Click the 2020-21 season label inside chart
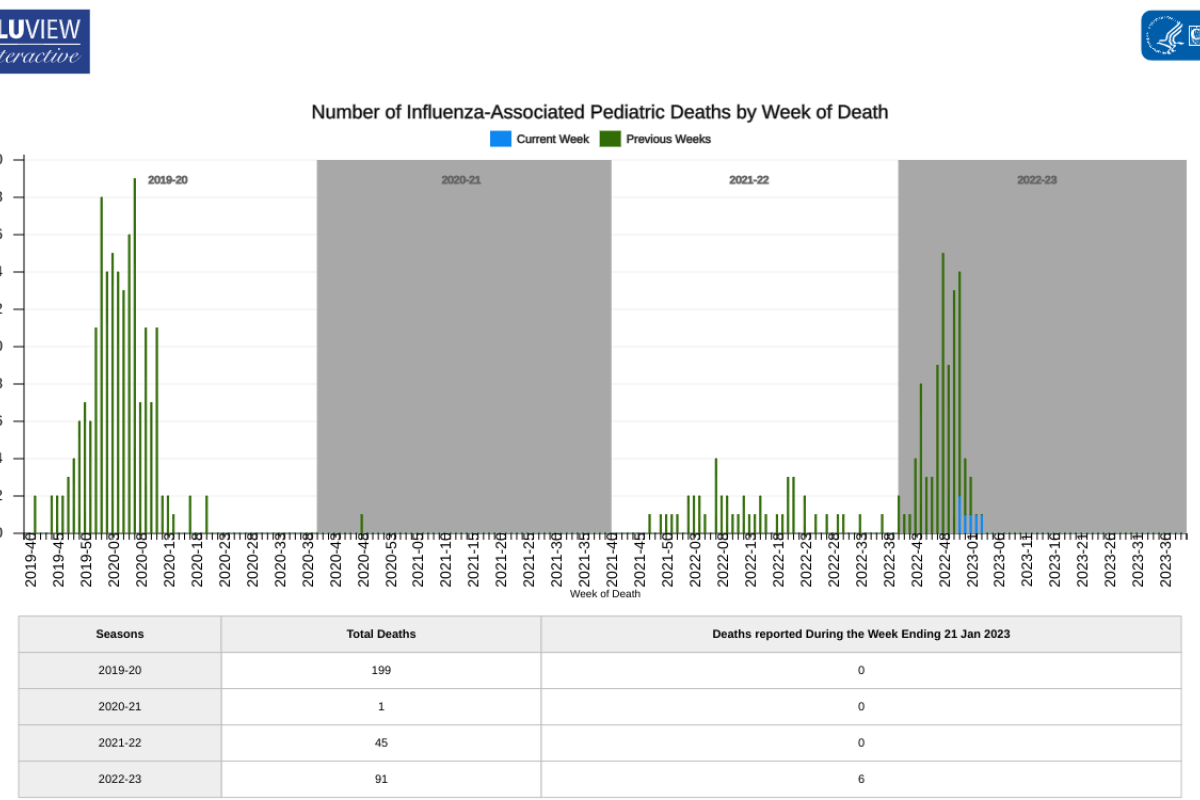The image size is (1200, 800). pyautogui.click(x=461, y=180)
